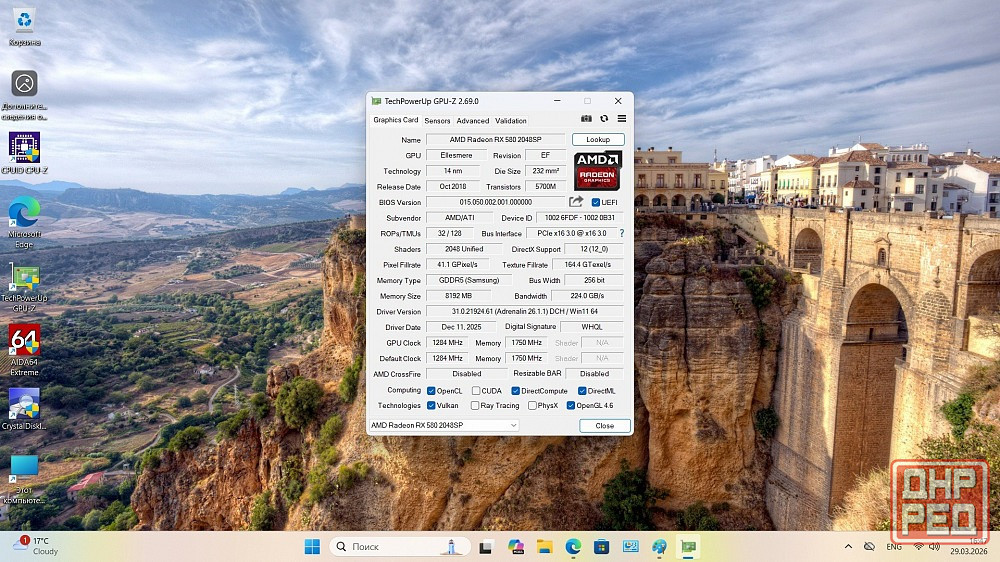Click the Lookup button
Viewport: 1000px width, 562px height.
[x=598, y=140]
